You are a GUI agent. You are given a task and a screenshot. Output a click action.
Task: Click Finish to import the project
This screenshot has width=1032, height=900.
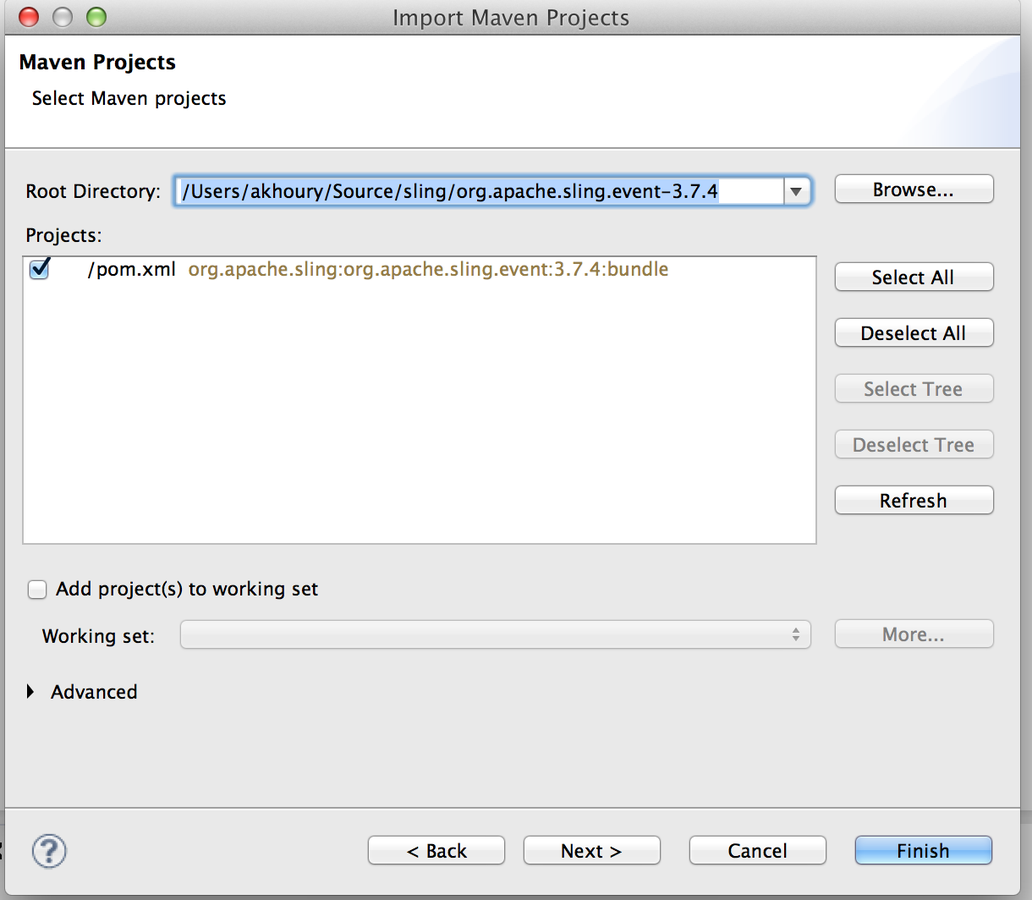point(923,851)
